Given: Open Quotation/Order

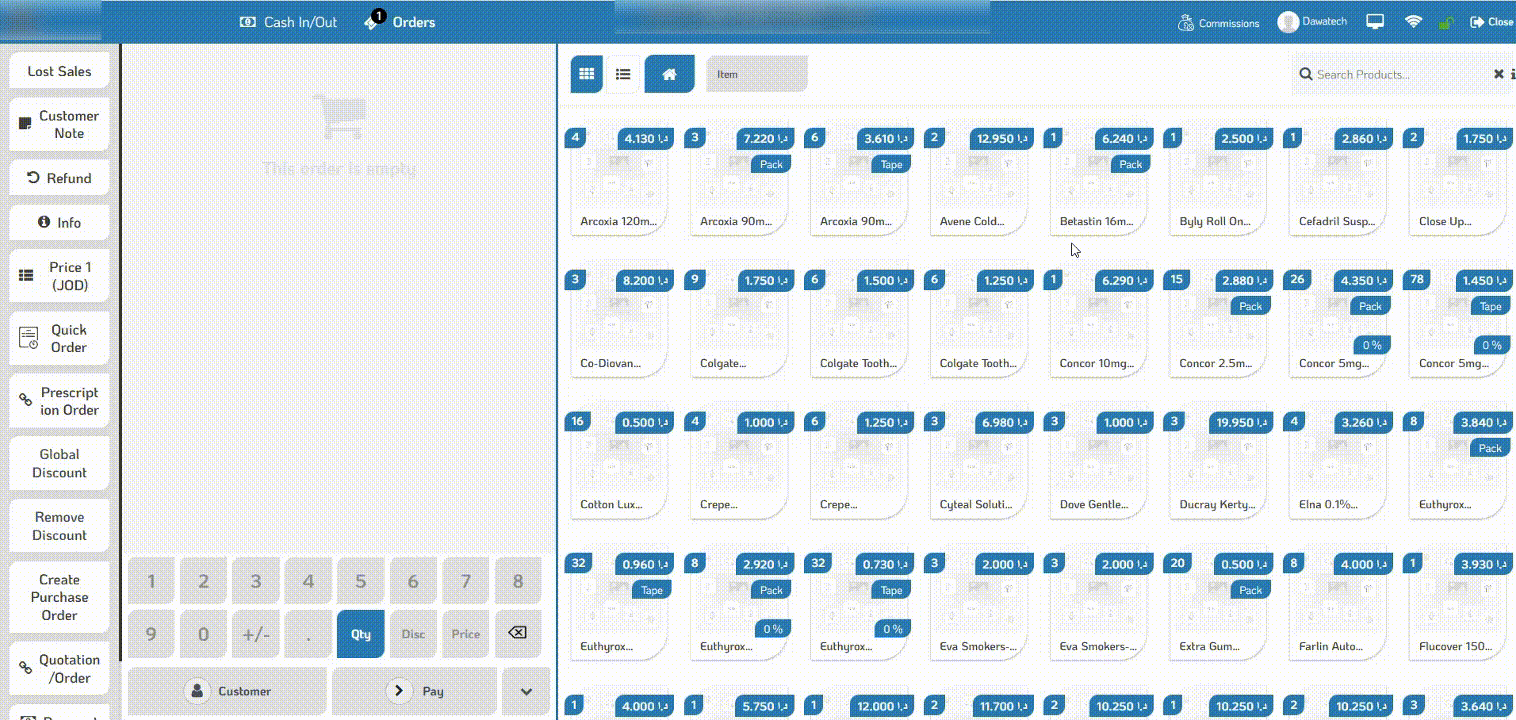Looking at the screenshot, I should pos(59,668).
